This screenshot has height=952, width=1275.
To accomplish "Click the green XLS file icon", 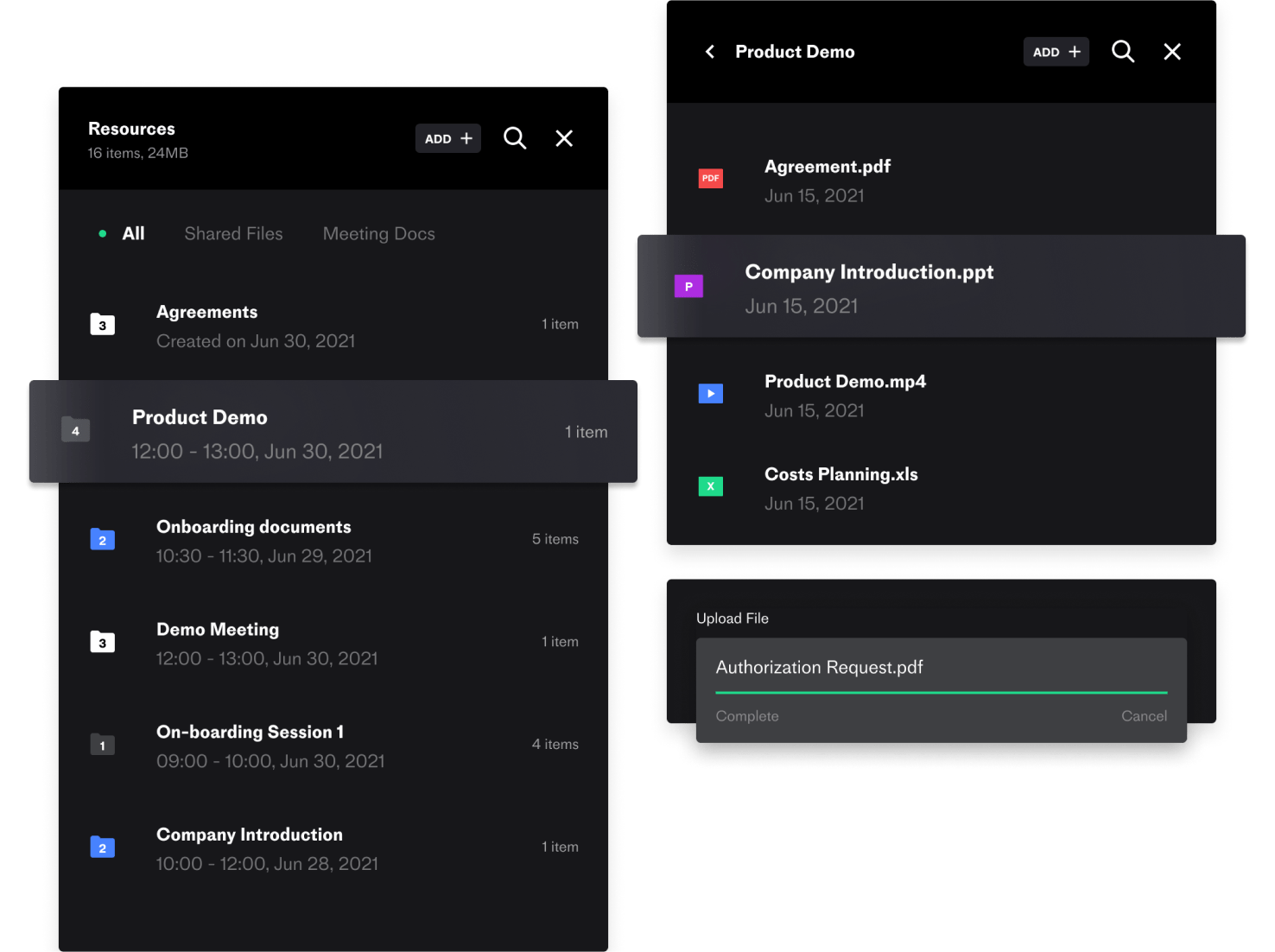I will 711,486.
